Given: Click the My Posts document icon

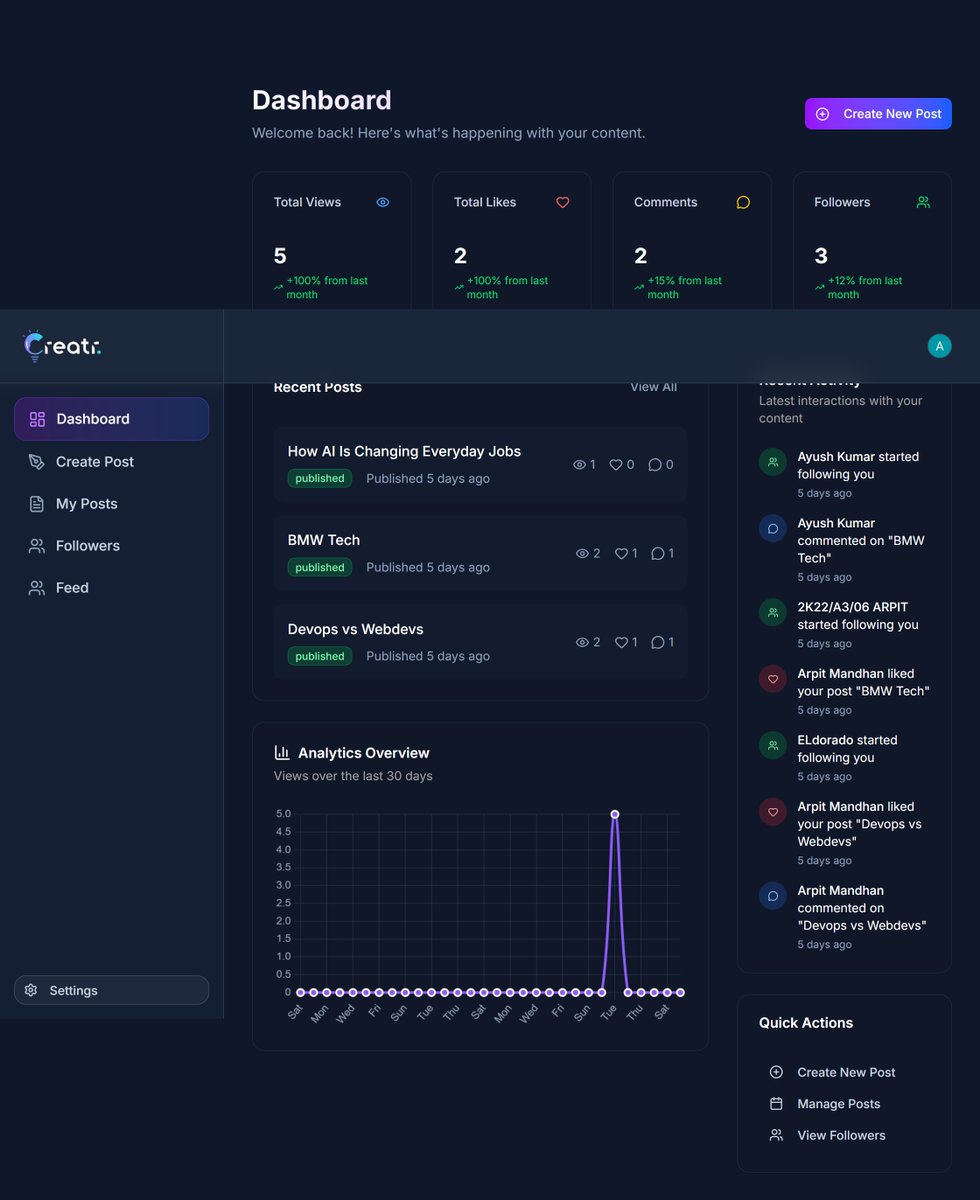Looking at the screenshot, I should (37, 504).
